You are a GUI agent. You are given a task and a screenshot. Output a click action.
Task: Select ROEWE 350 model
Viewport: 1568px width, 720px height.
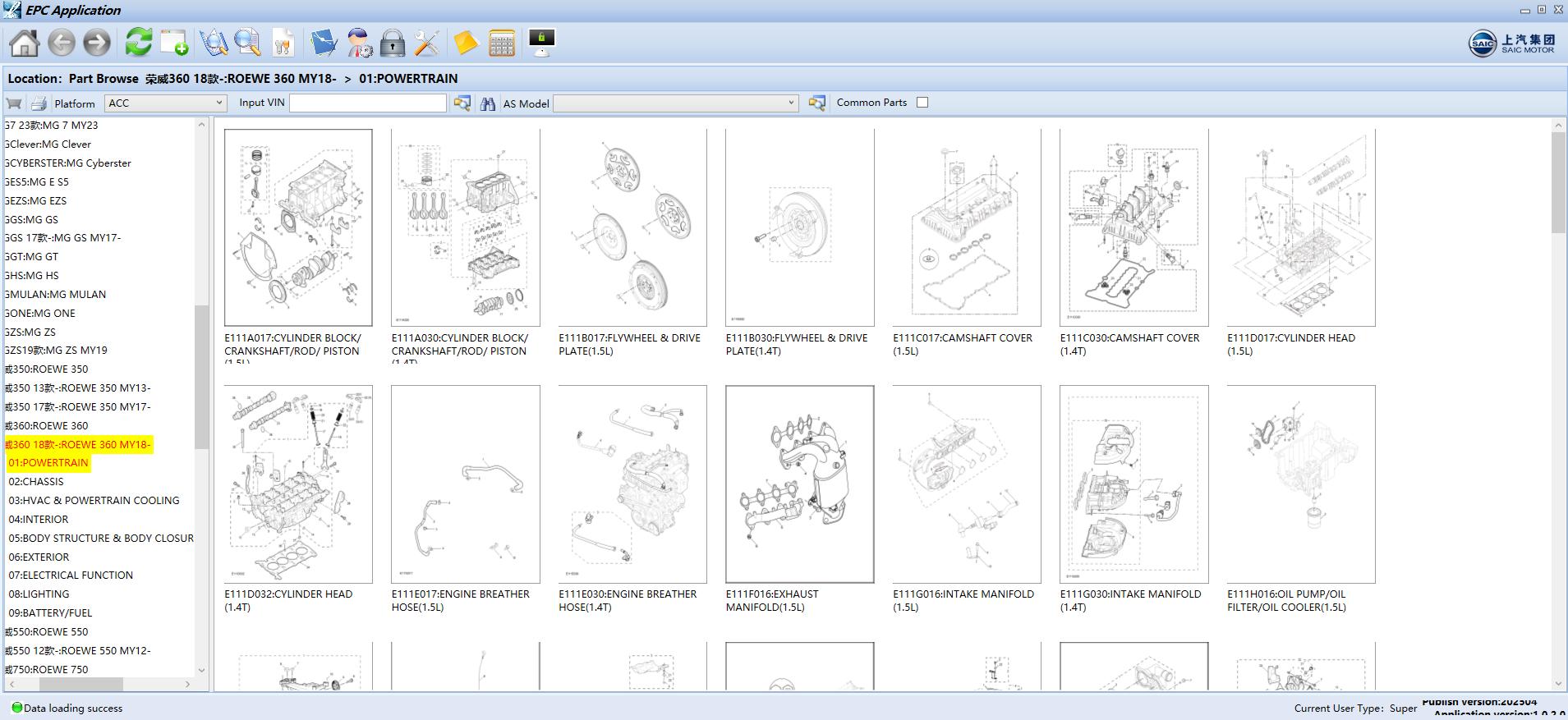[x=47, y=369]
